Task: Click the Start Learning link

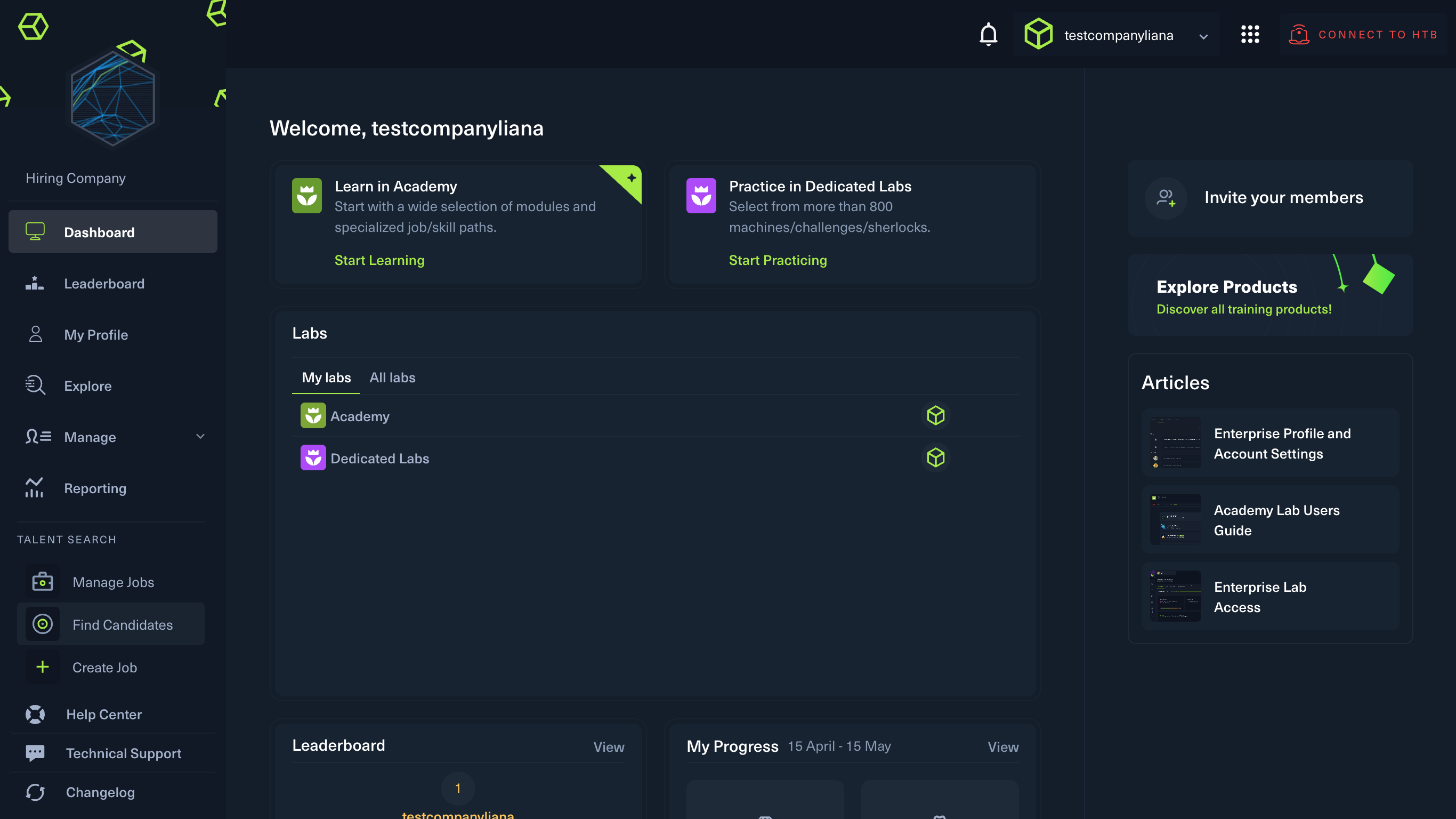Action: point(379,260)
